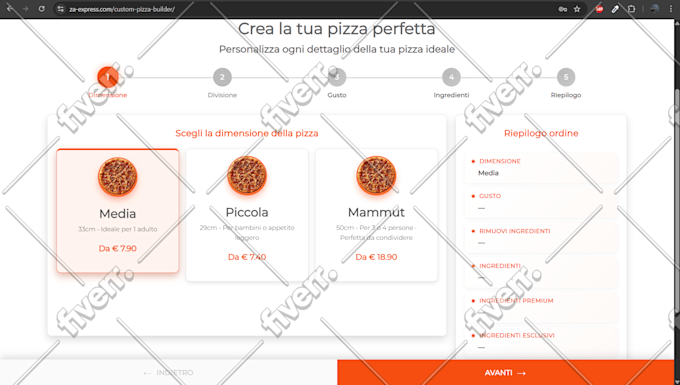Click 'Scegli la dimensione della pizza' heading
The width and height of the screenshot is (680, 385).
point(247,133)
